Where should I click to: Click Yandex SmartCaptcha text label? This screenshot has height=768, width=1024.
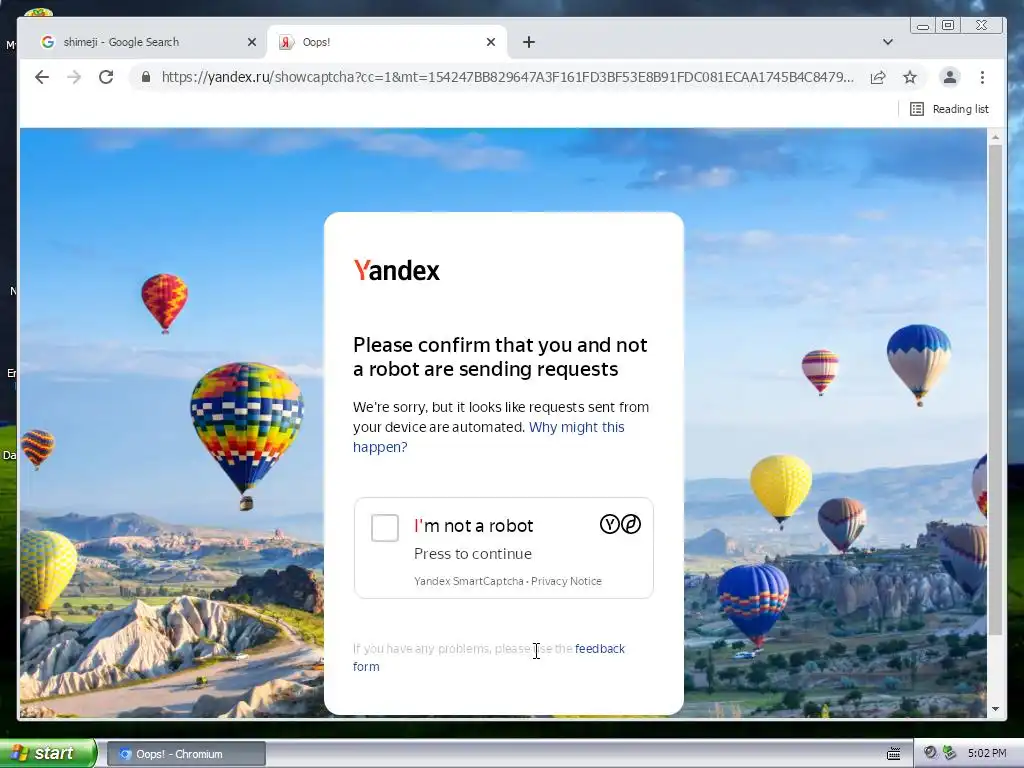469,581
